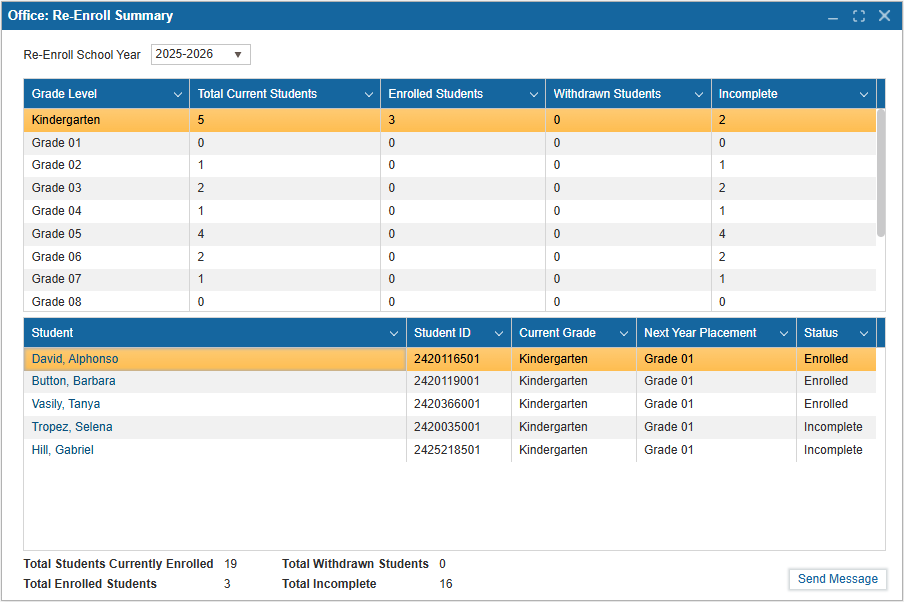This screenshot has height=602, width=904.
Task: Open student link Tropez, Selena
Action: pos(72,427)
